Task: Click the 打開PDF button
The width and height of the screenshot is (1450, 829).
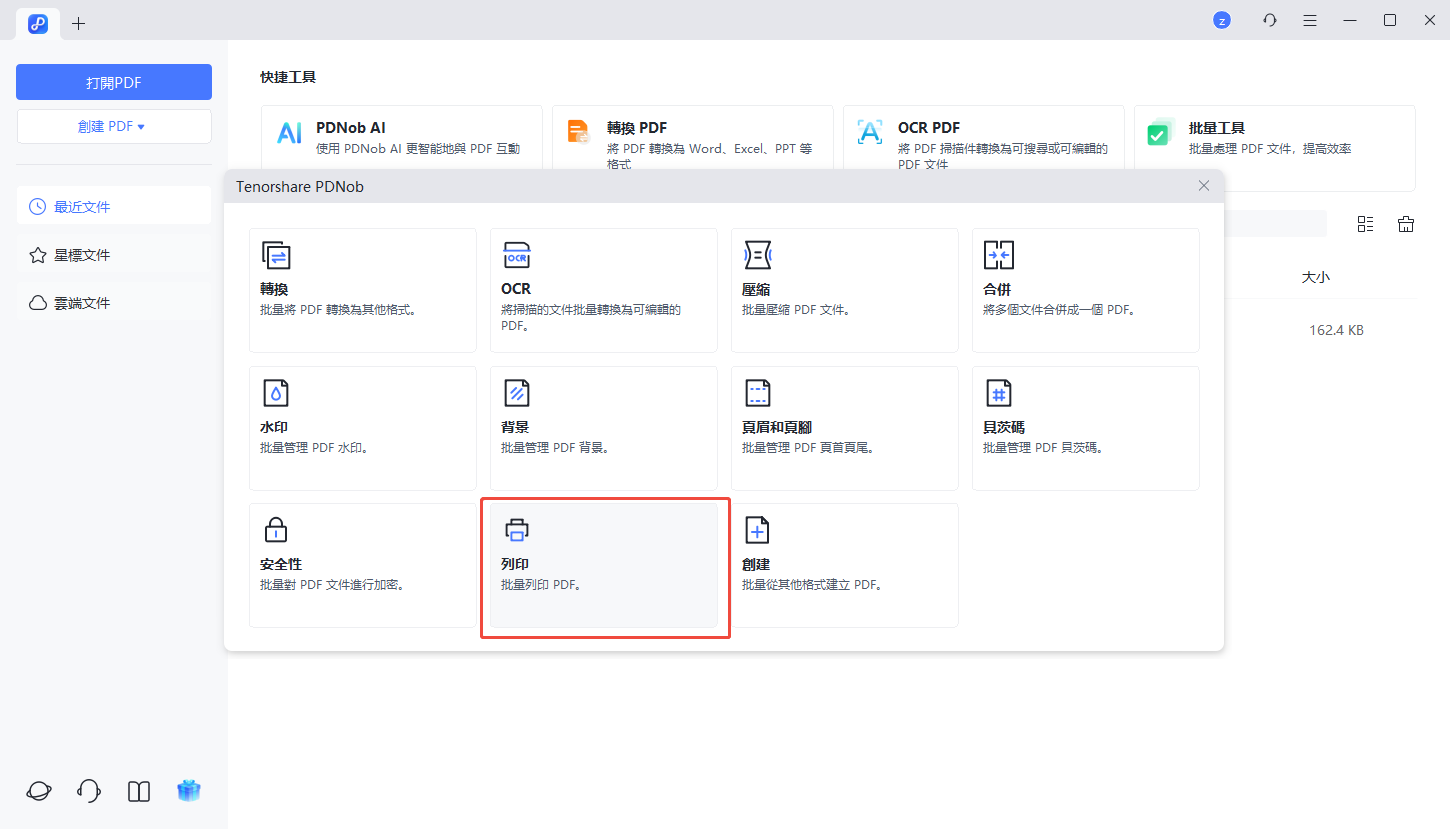Action: tap(113, 82)
